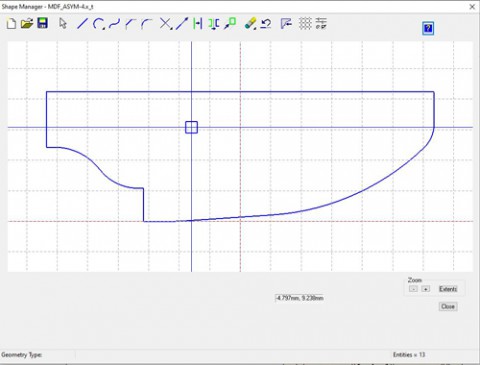Screen dimensions: 480x365
Task: Open the settings sliders icon
Action: pos(321,24)
